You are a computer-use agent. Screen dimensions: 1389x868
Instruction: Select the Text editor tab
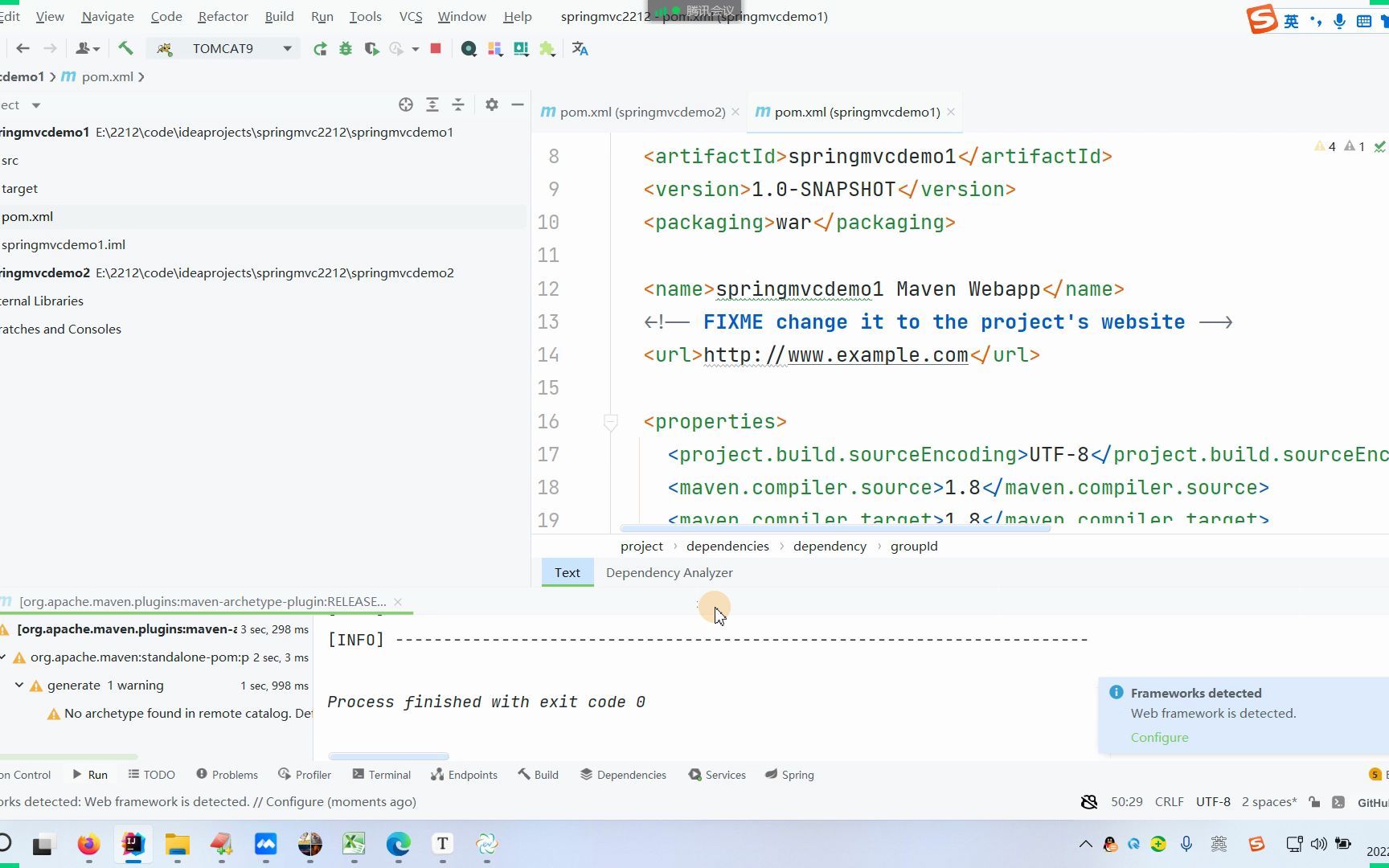(567, 572)
